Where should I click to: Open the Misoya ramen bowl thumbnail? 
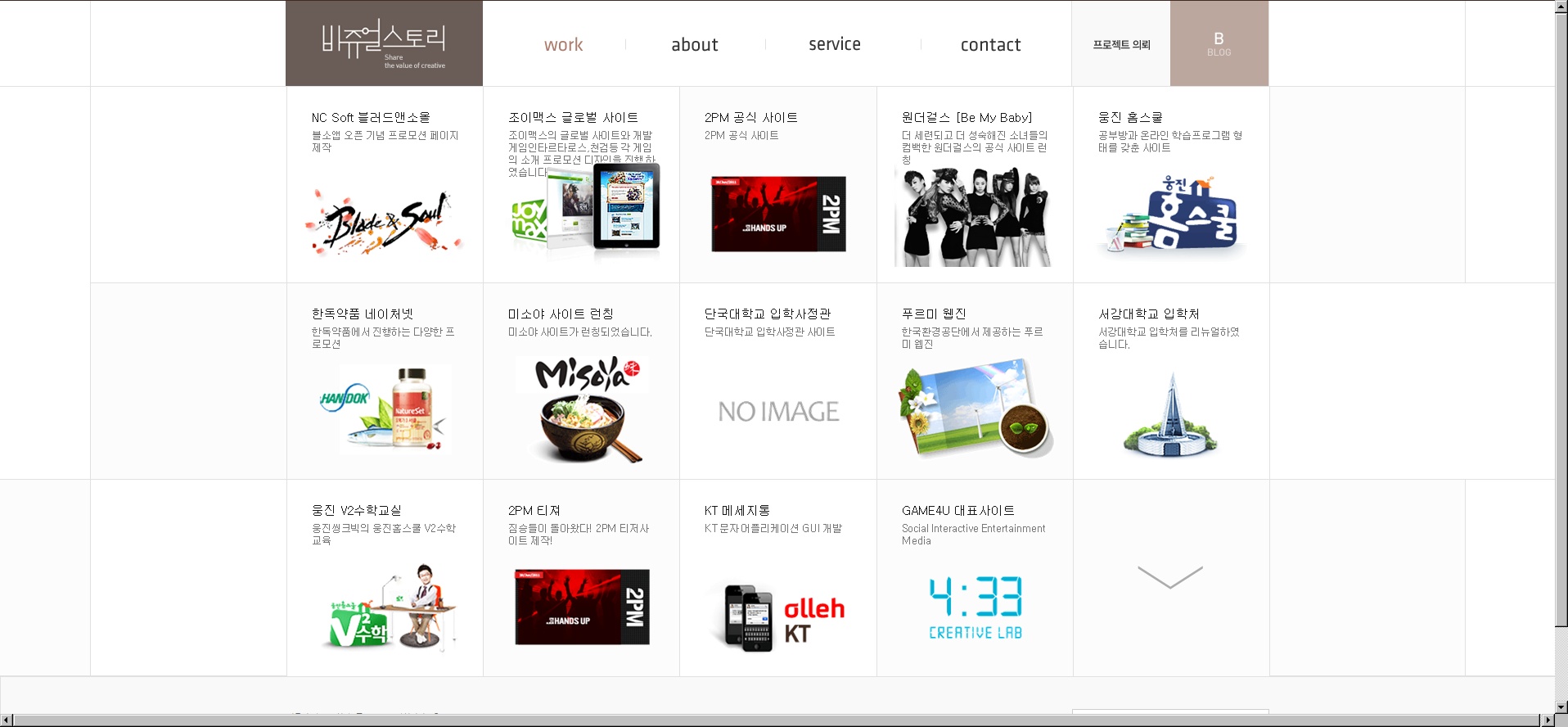tap(582, 409)
